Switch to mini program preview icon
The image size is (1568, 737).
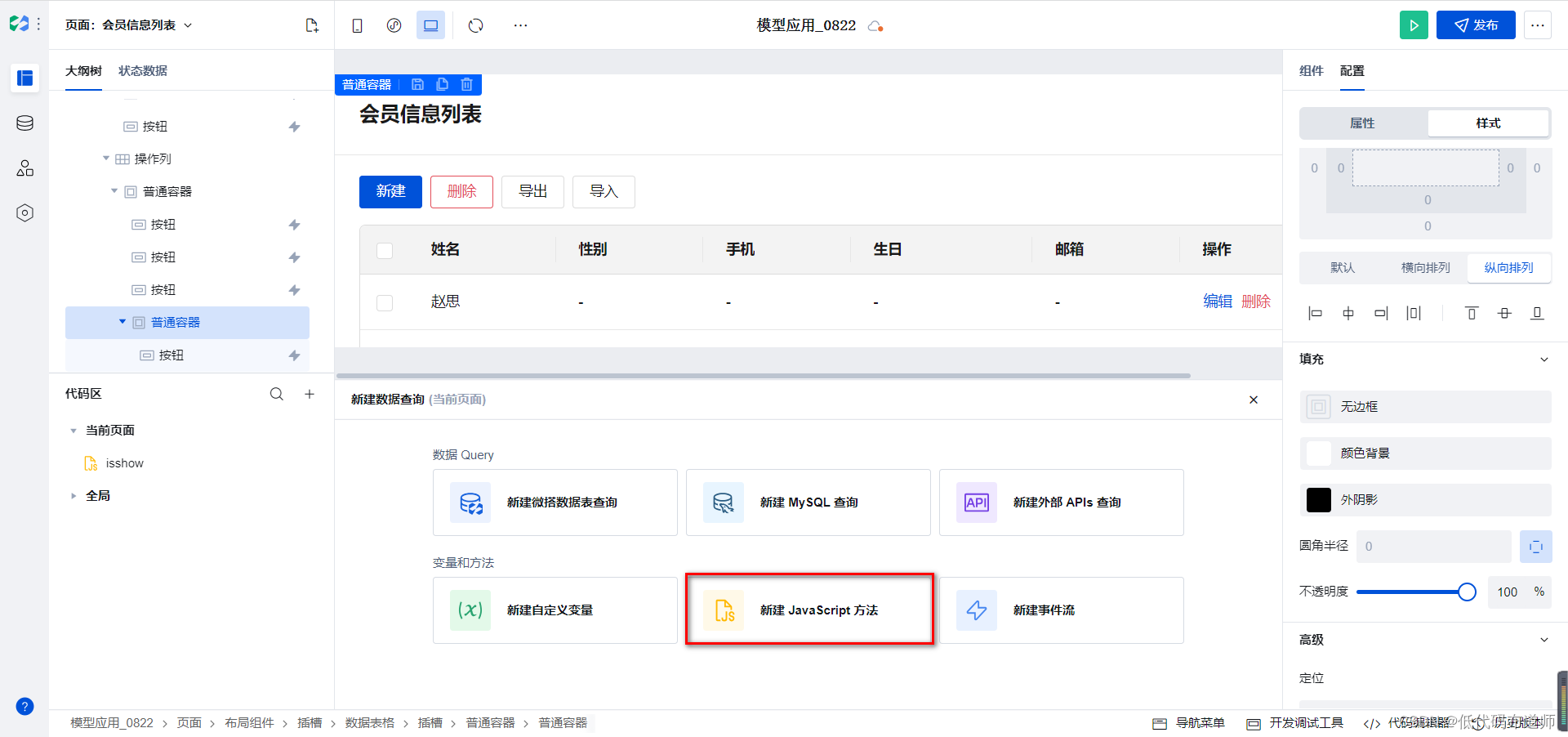[394, 25]
